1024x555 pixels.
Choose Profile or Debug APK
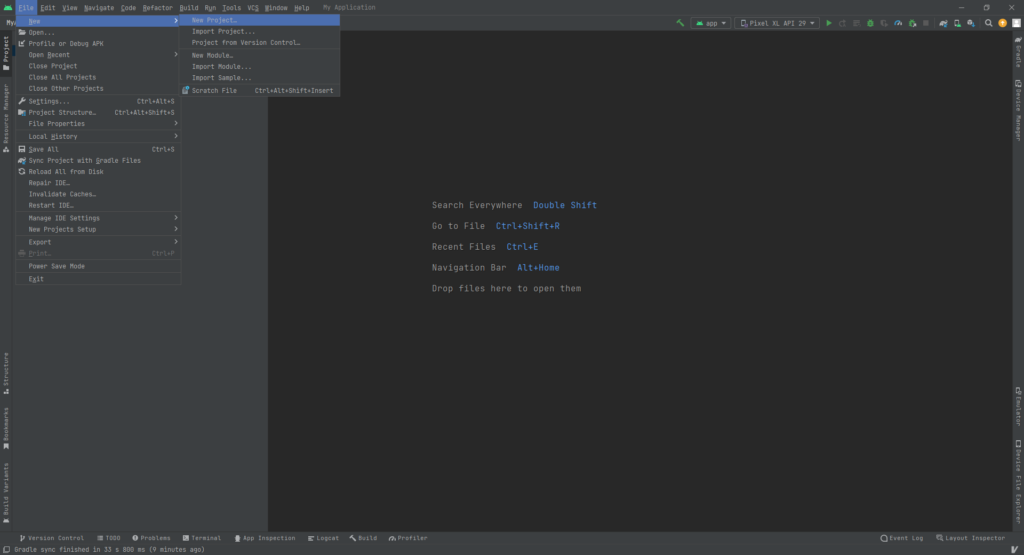coord(98,44)
